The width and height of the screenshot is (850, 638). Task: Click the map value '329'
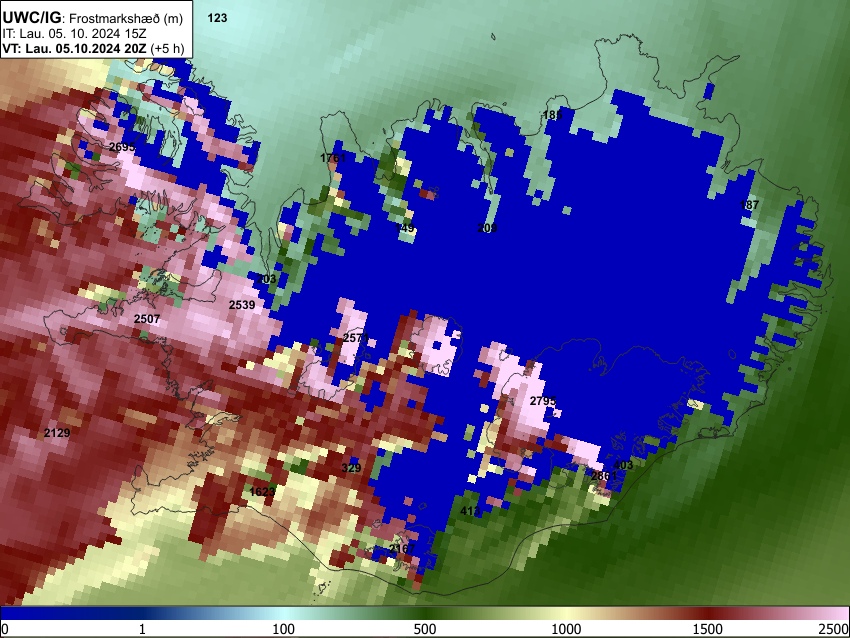[x=351, y=468]
